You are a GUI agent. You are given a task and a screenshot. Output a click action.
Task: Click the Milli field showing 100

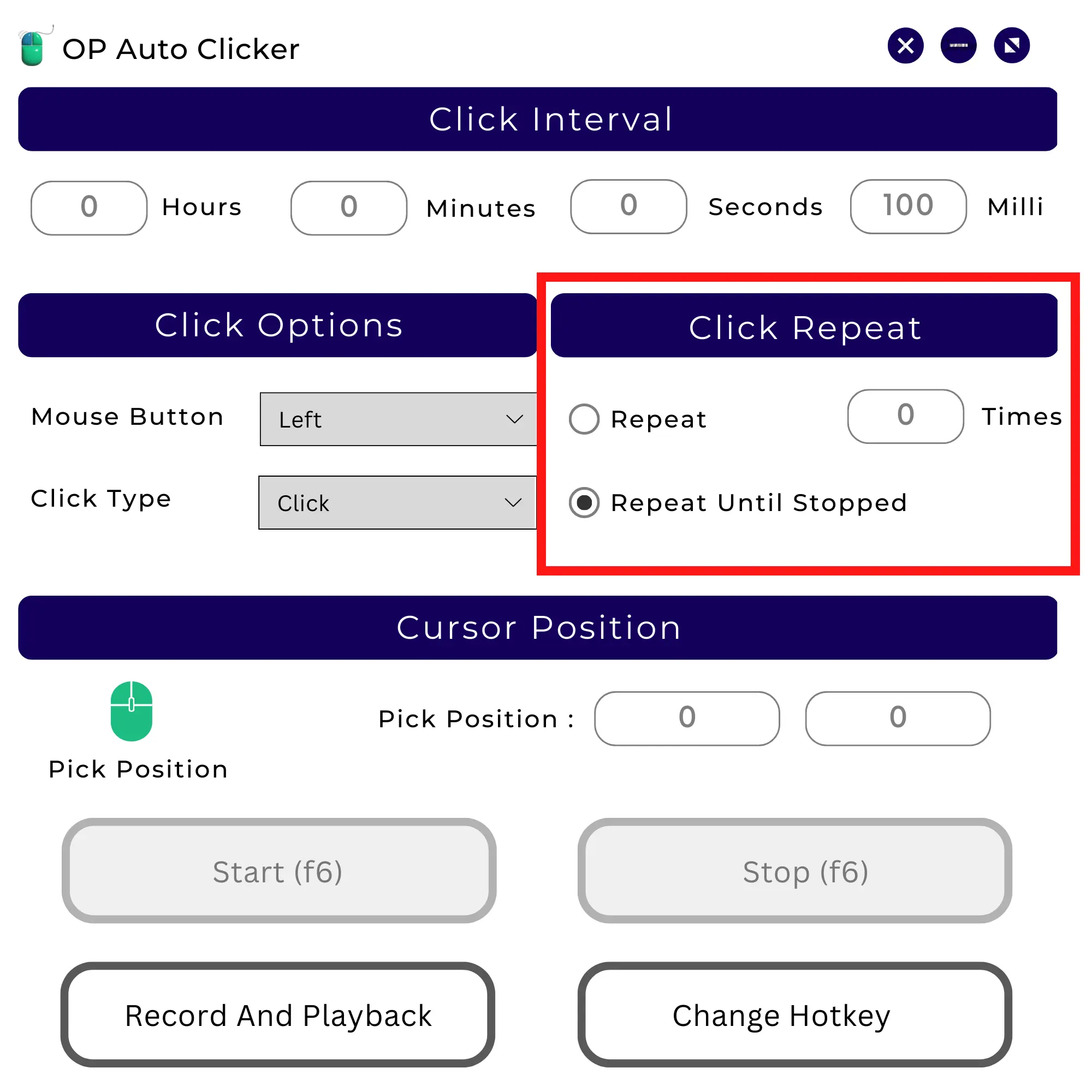click(x=908, y=206)
